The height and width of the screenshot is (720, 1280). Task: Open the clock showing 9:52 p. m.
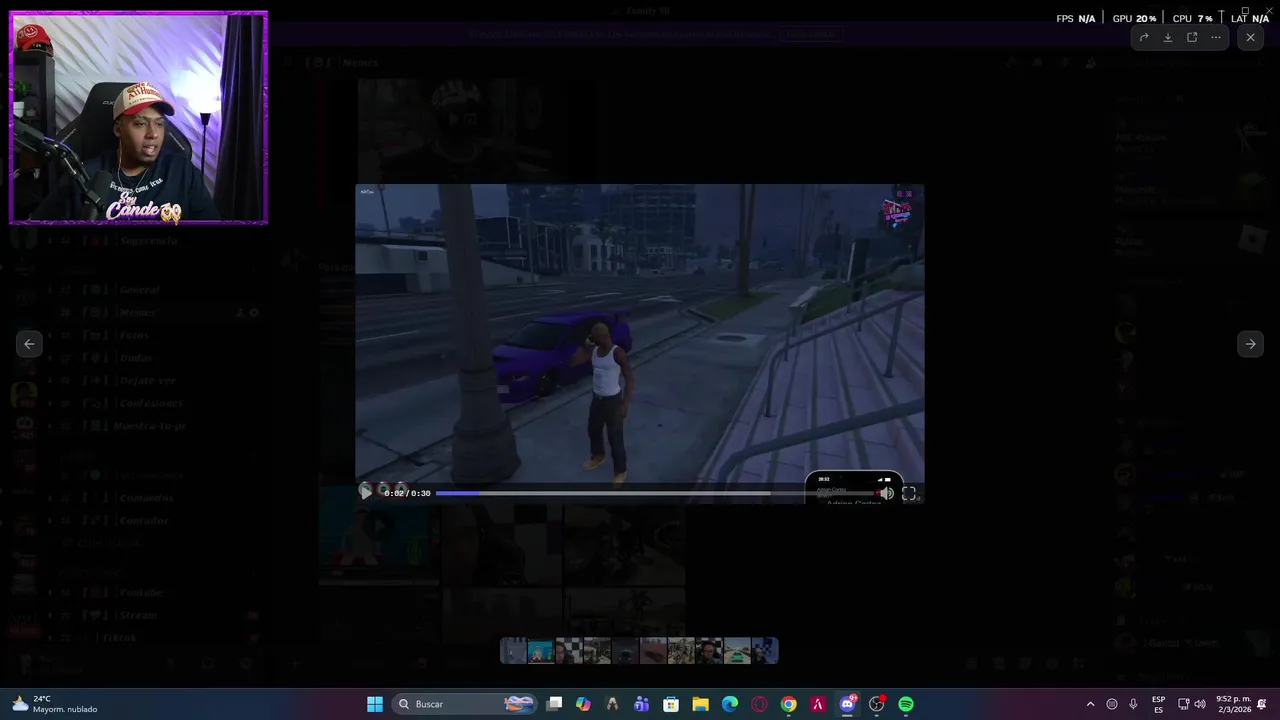(x=1233, y=704)
